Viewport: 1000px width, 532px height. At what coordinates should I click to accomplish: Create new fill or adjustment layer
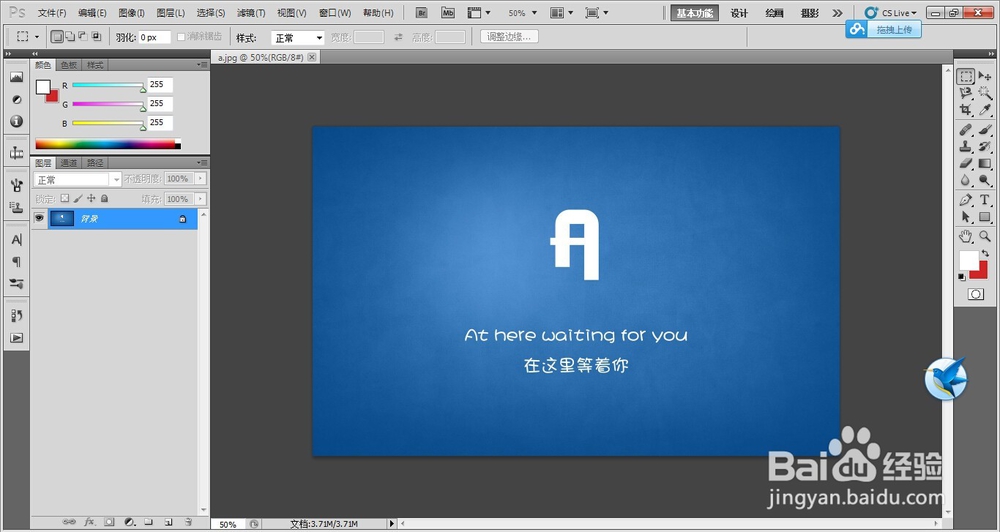coord(129,522)
